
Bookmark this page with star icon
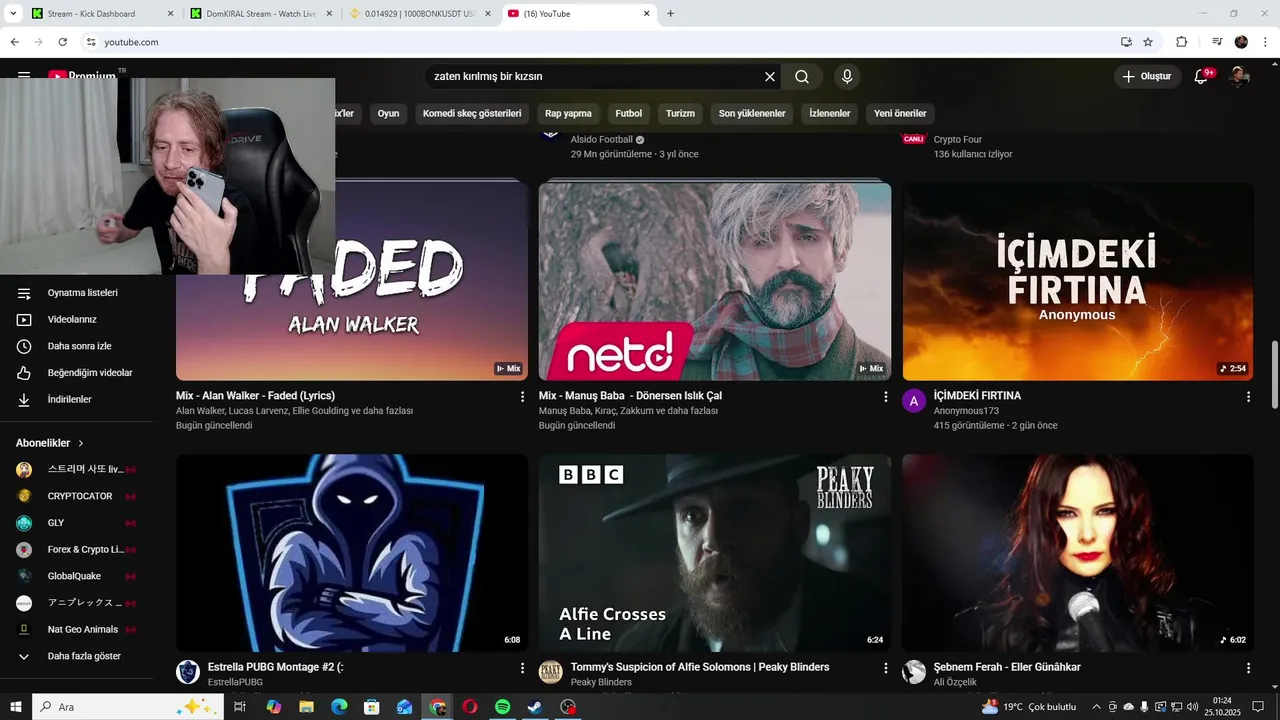coord(1148,42)
